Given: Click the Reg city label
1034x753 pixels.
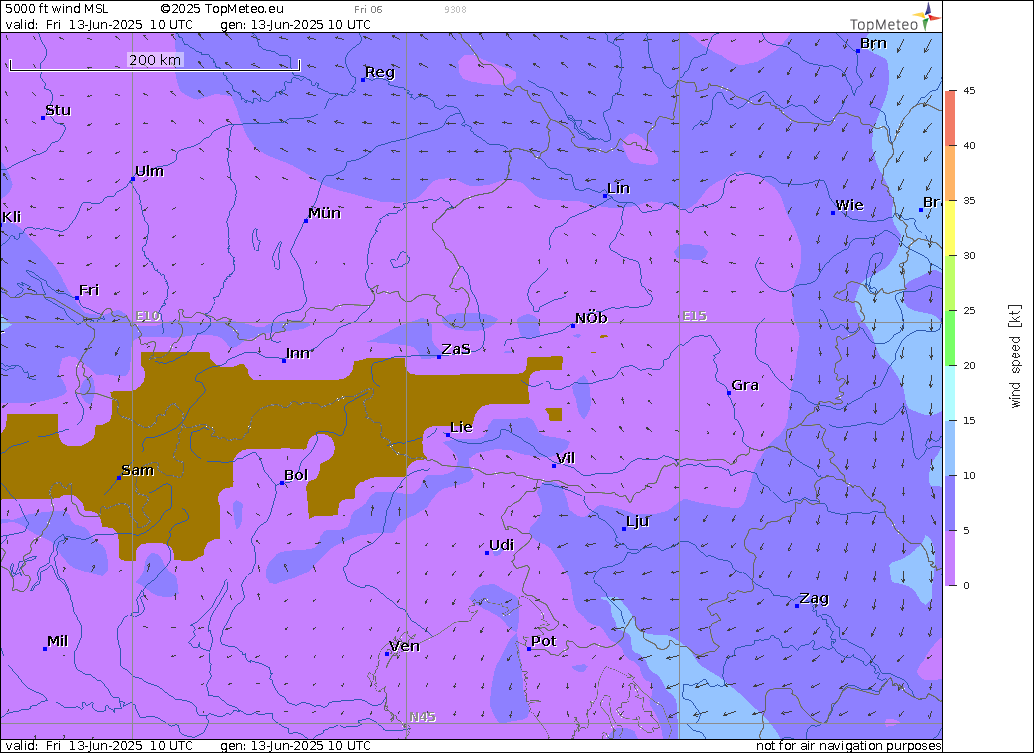Looking at the screenshot, I should point(380,73).
